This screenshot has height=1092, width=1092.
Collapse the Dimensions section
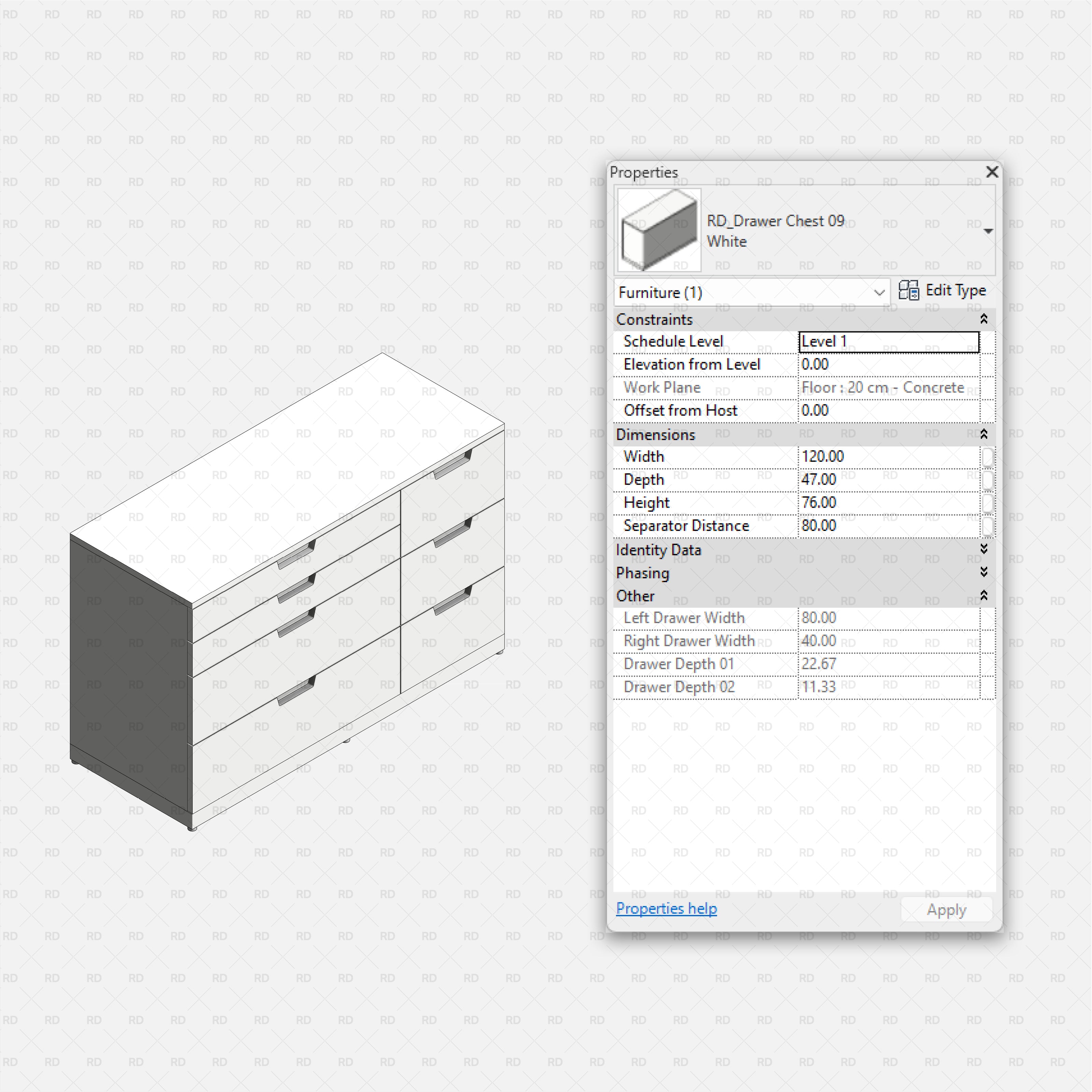tap(984, 434)
